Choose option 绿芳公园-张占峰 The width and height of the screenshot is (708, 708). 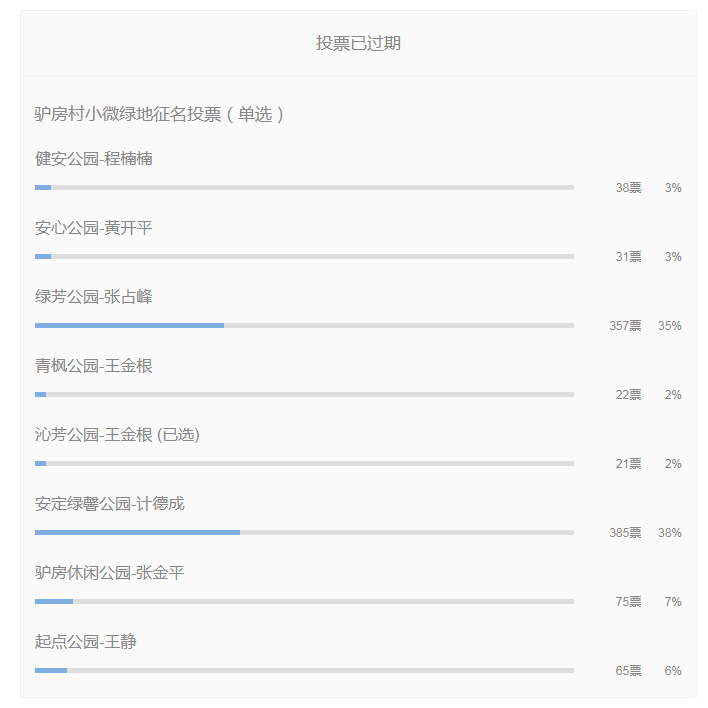pyautogui.click(x=93, y=297)
